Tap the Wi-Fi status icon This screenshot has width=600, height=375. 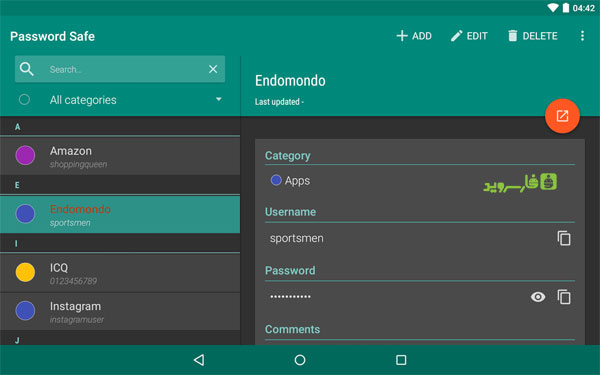click(x=553, y=8)
